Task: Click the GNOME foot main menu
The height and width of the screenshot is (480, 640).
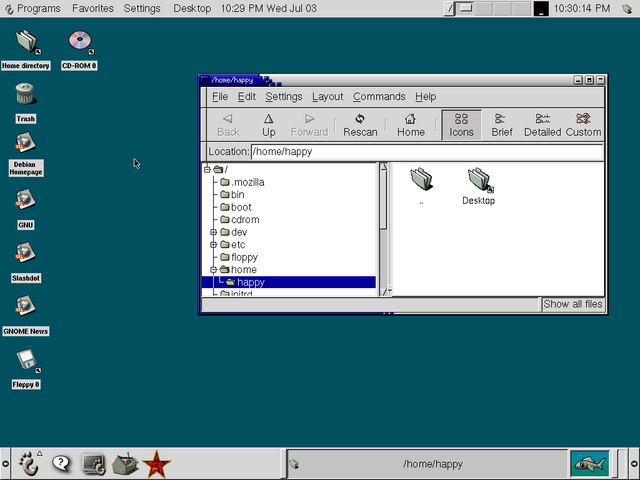Action: click(29, 464)
